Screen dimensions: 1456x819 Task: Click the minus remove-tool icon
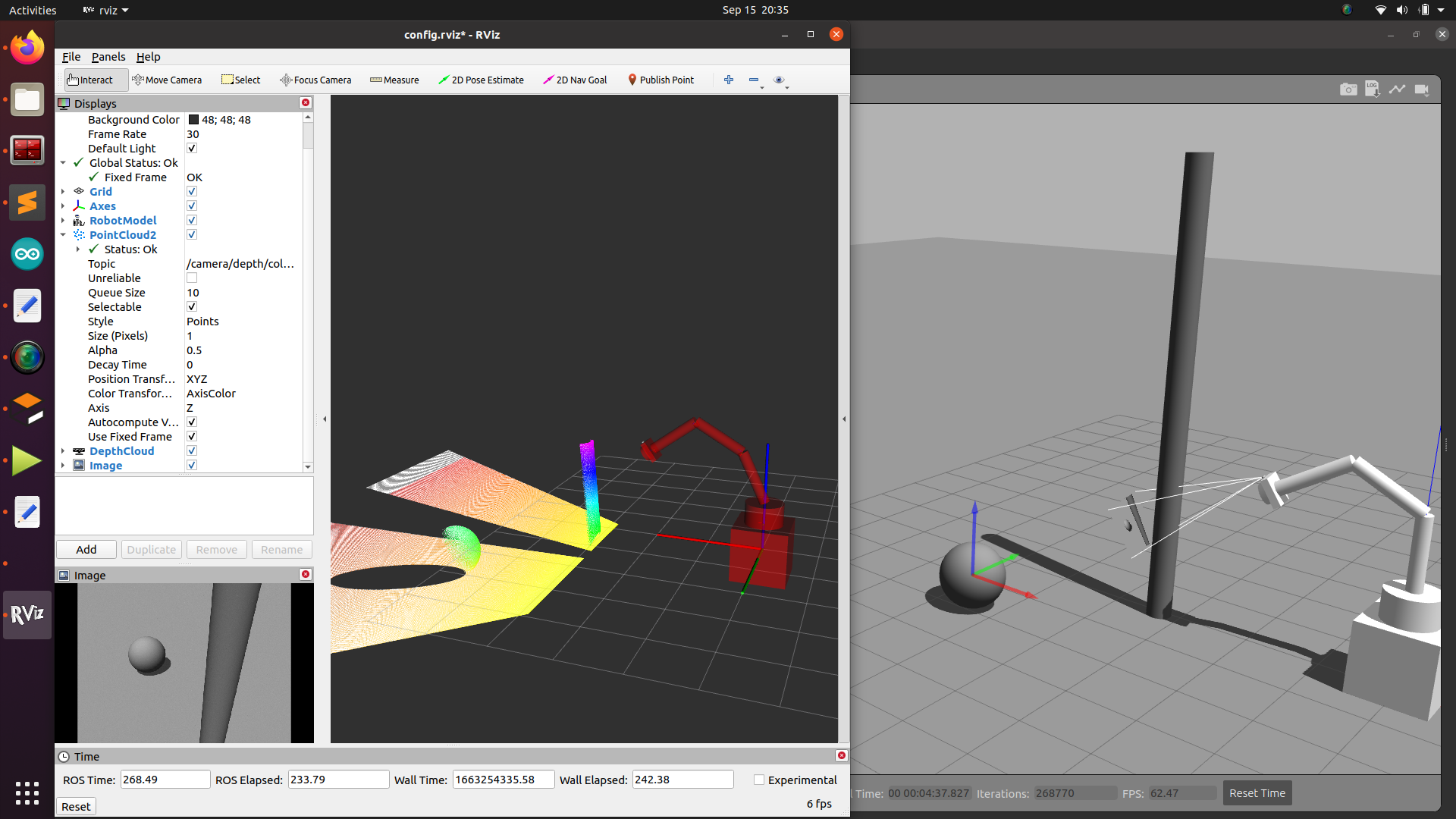click(x=754, y=80)
